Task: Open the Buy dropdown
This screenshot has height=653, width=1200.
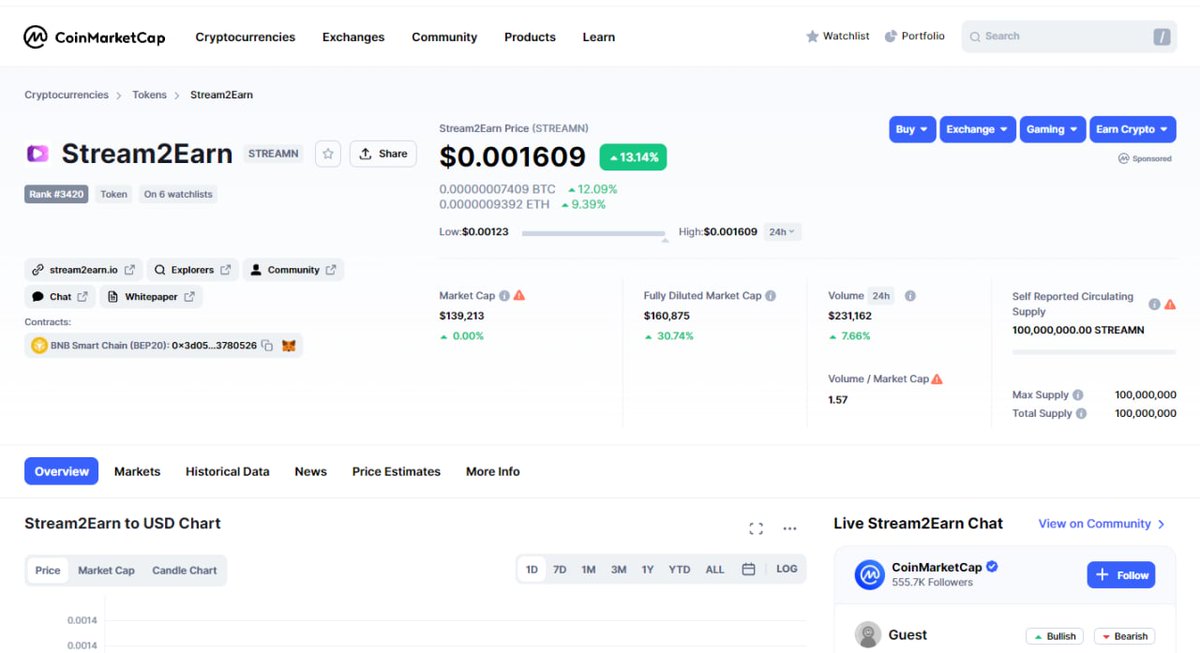Action: point(912,129)
